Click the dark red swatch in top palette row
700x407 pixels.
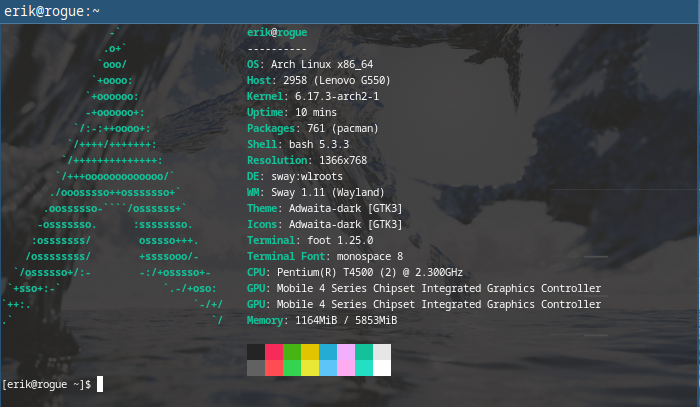point(274,352)
